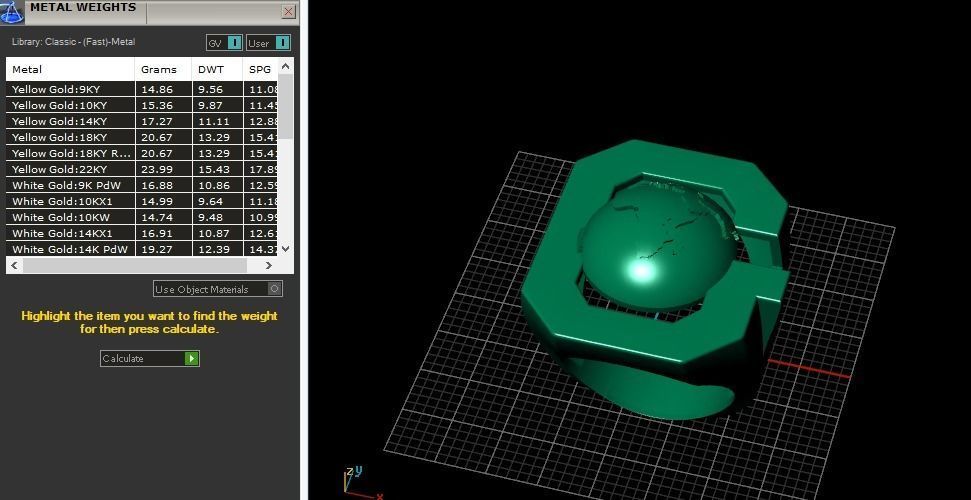Click the vertical scrollbar thumb of metal table
Image resolution: width=971 pixels, height=500 pixels.
(285, 106)
